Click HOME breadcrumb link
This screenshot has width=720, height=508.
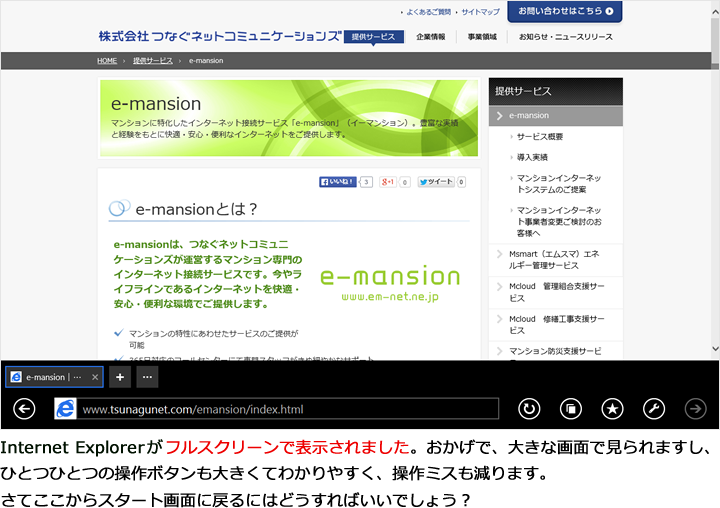coord(107,61)
